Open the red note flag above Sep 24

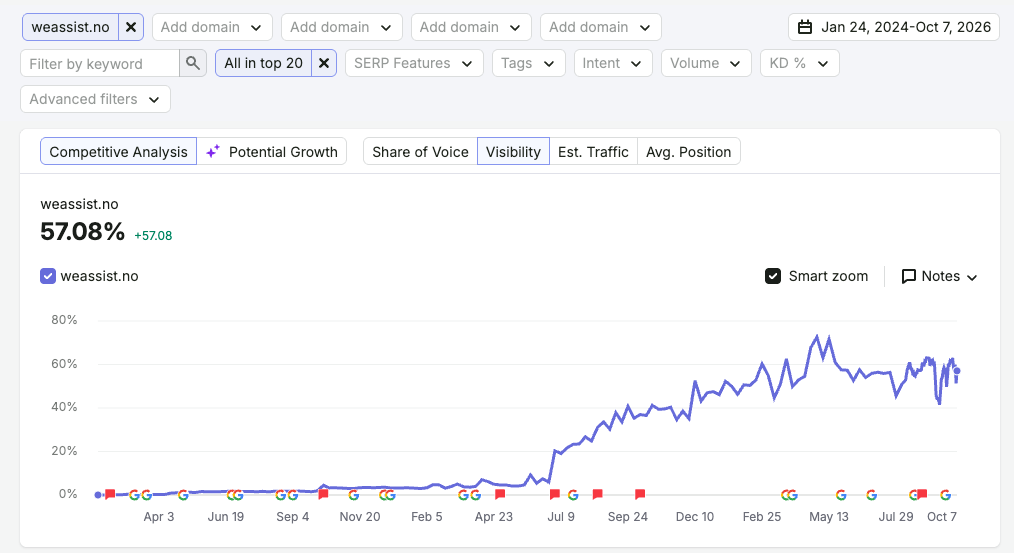(x=640, y=494)
